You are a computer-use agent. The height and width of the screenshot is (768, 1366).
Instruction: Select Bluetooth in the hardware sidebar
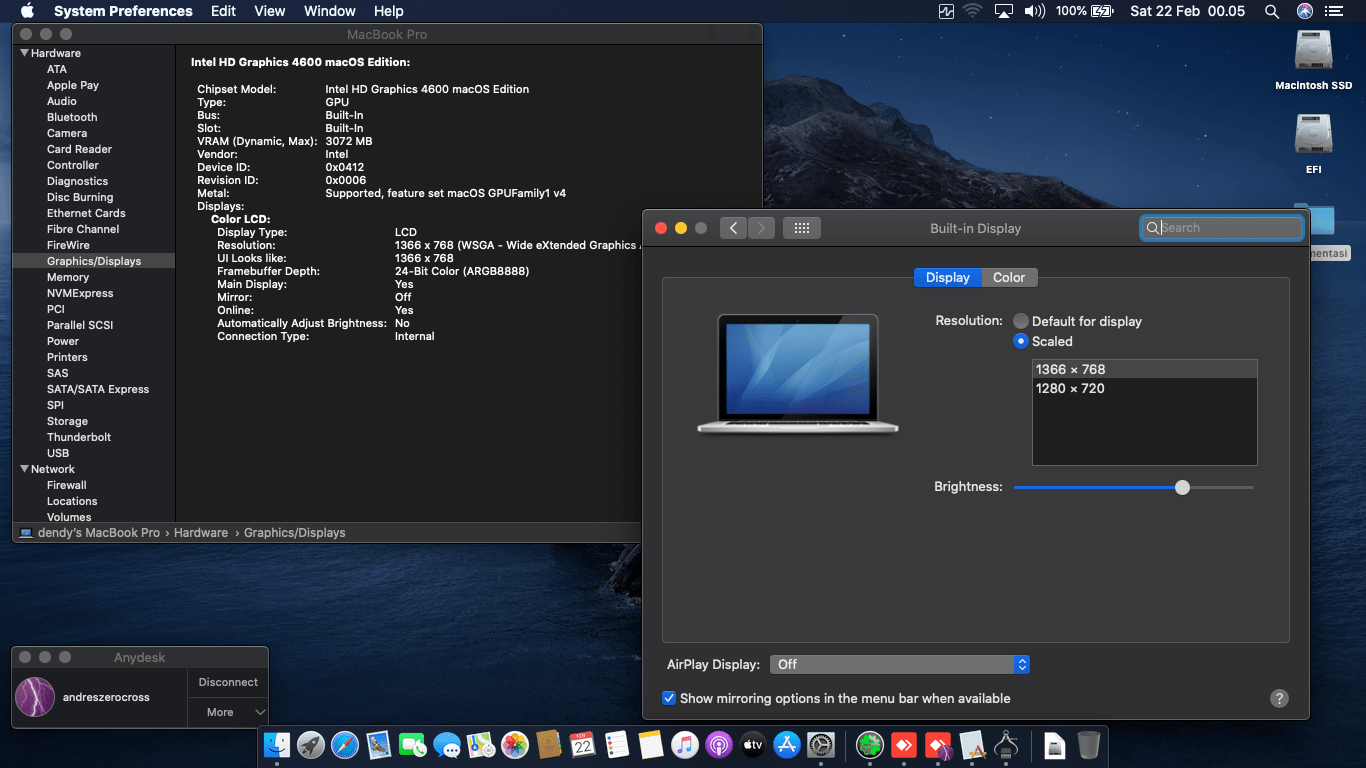pos(72,117)
